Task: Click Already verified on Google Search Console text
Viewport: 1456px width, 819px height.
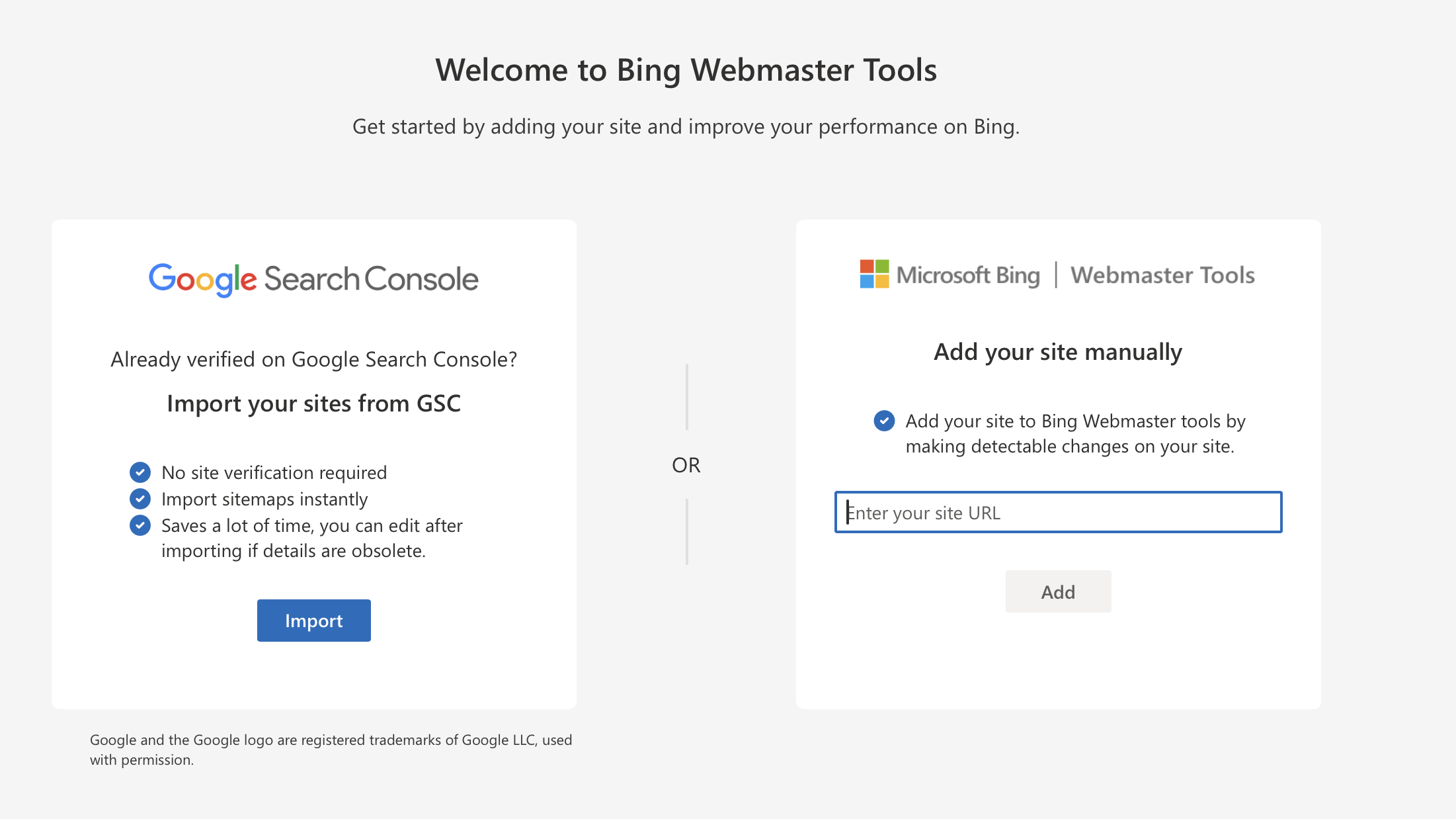Action: coord(313,359)
